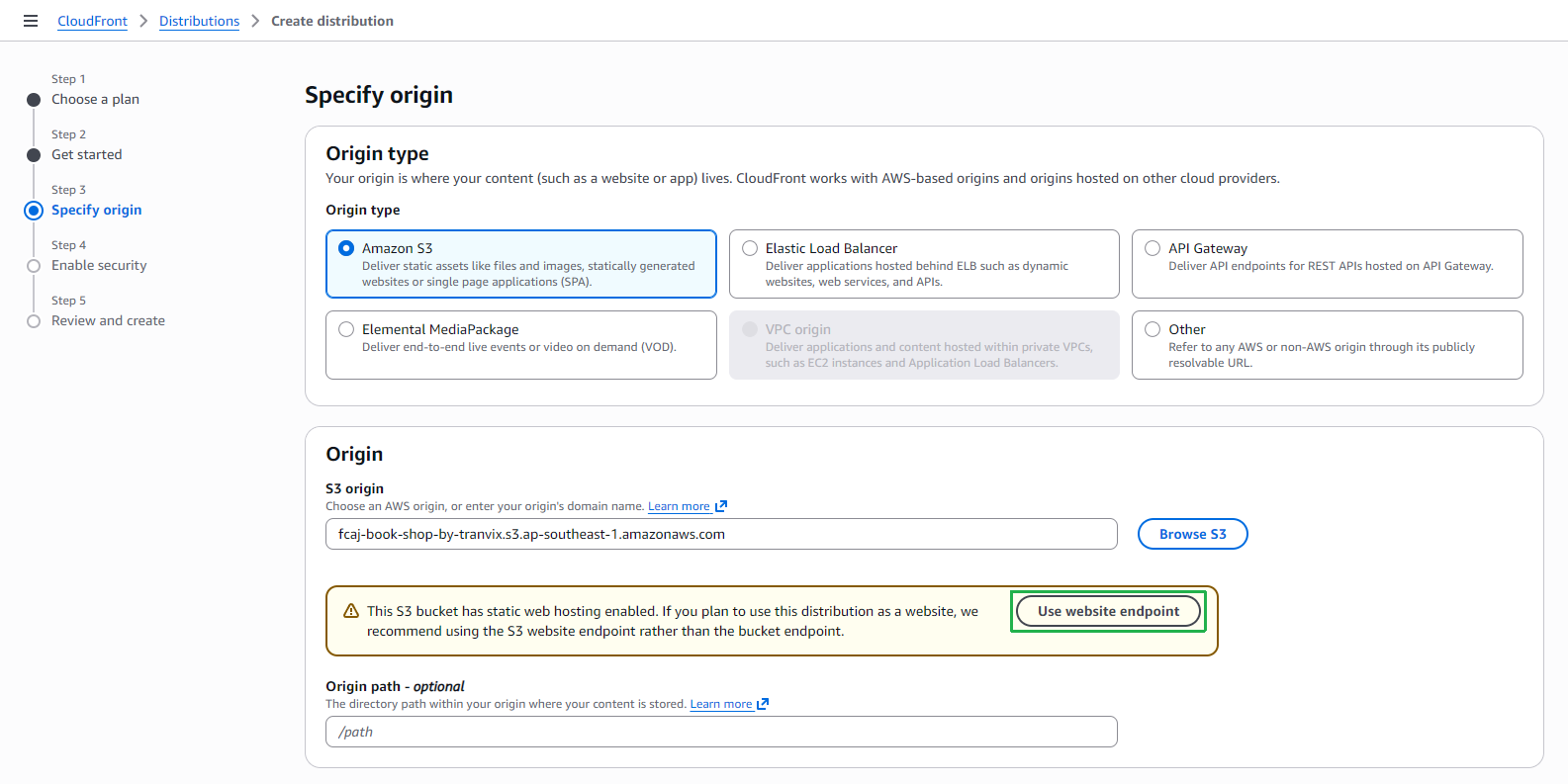Open external link icon beside S3 origin Learn more

click(x=721, y=506)
